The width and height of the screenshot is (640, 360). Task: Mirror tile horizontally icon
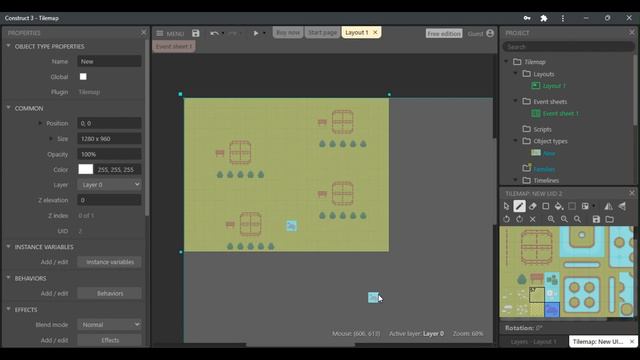tap(608, 206)
